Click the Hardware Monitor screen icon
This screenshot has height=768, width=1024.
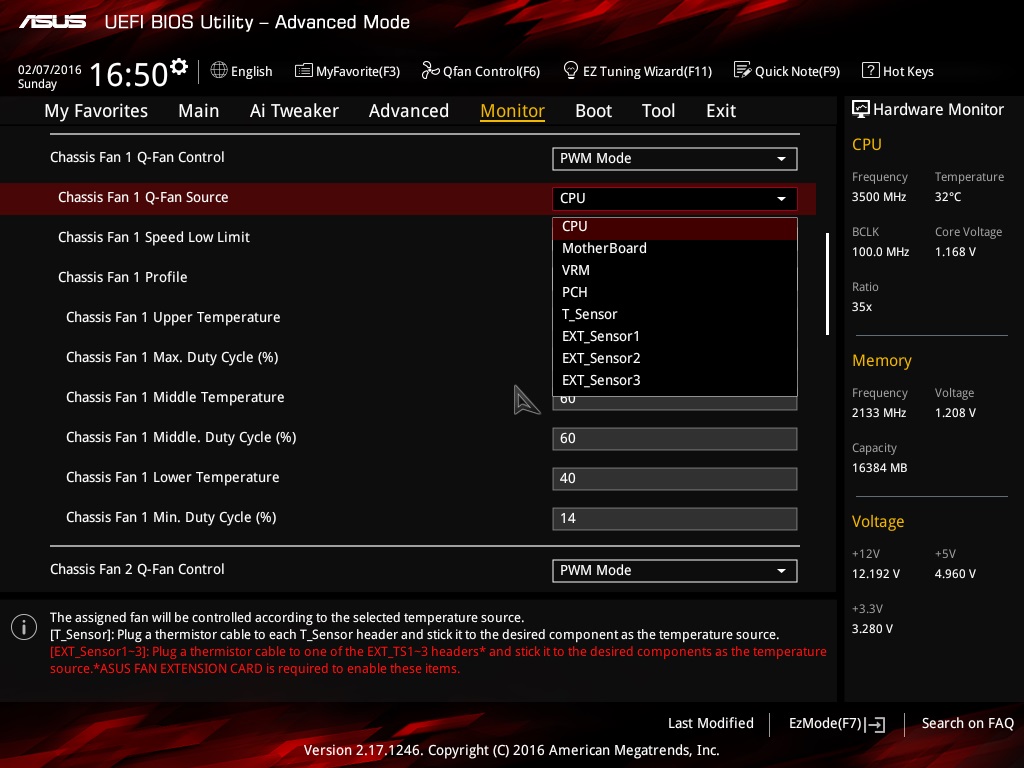pyautogui.click(x=860, y=109)
